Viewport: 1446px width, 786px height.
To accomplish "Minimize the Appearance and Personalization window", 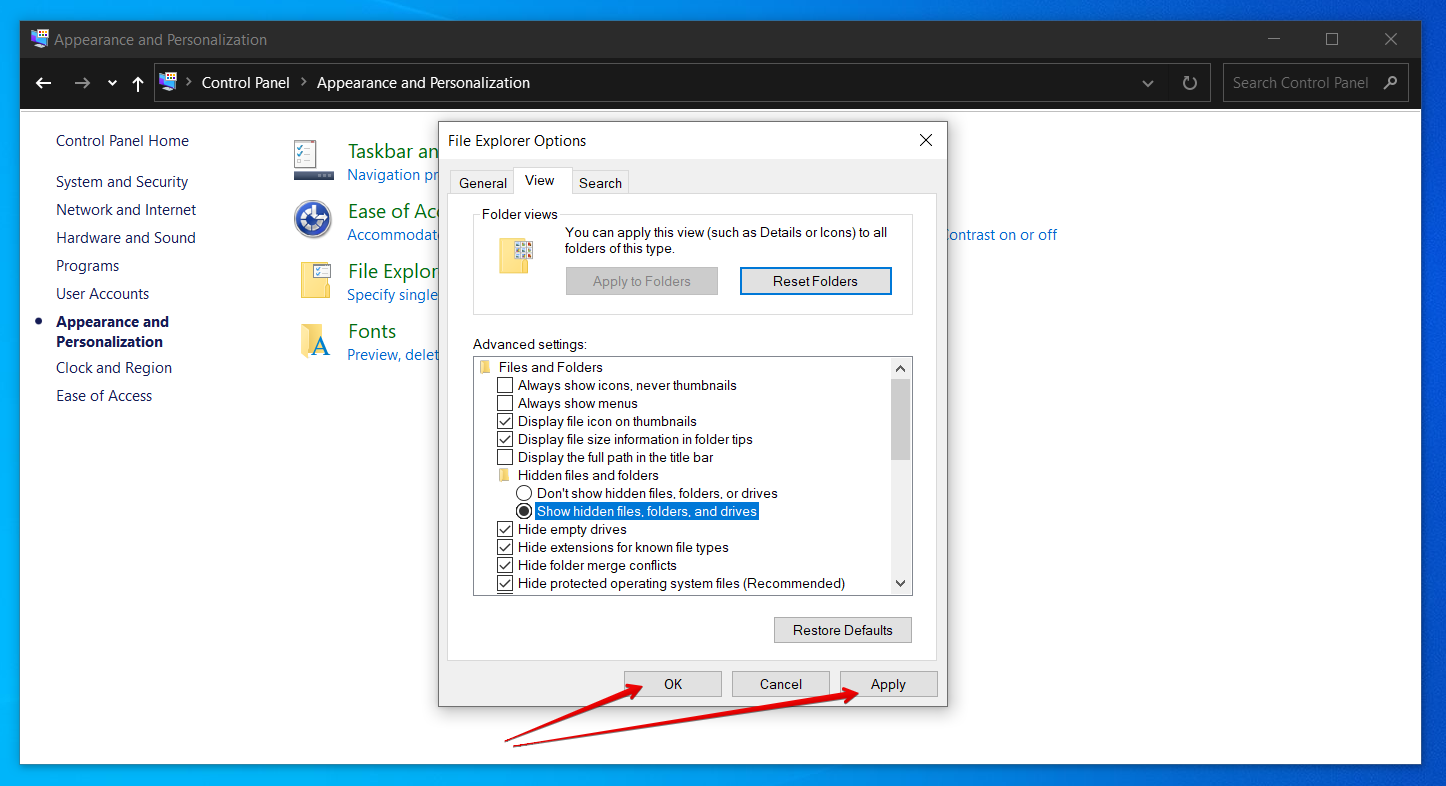I will tap(1273, 39).
